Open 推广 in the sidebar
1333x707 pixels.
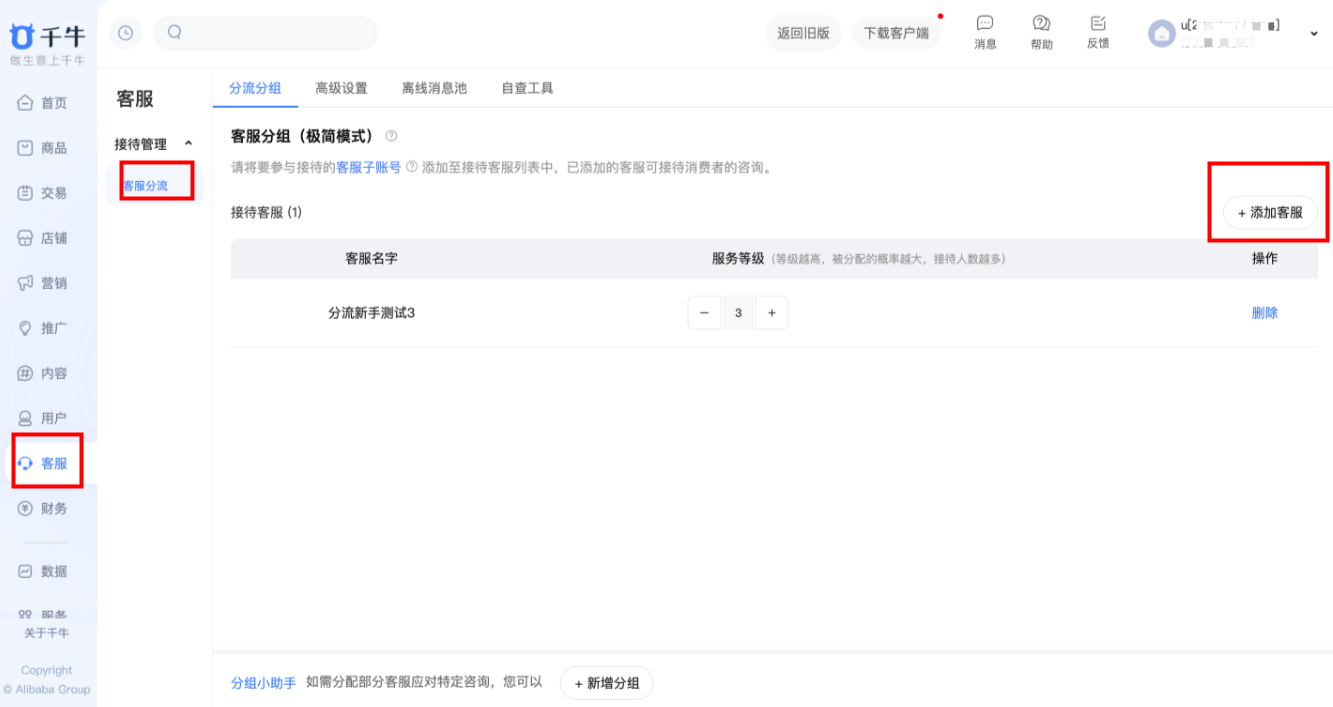coord(43,328)
